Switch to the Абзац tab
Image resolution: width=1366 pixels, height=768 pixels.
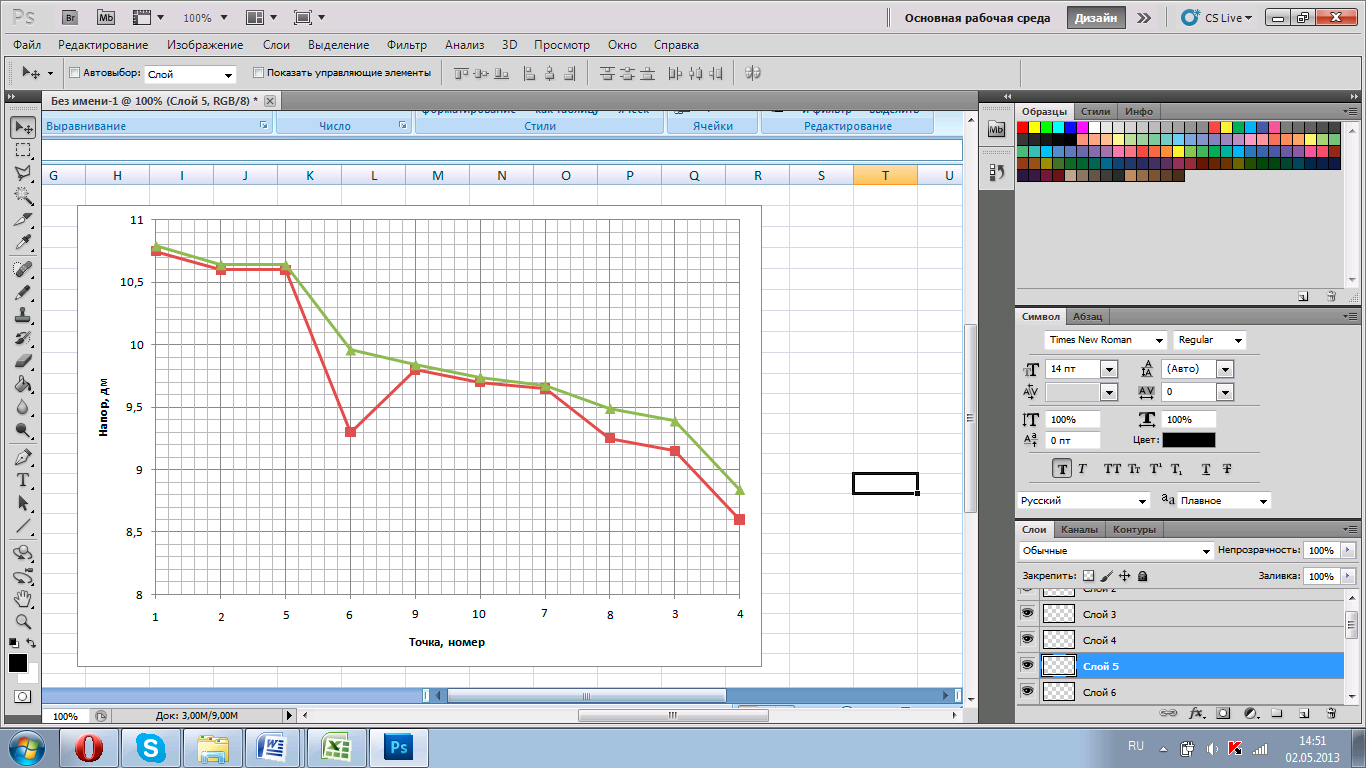[1087, 316]
